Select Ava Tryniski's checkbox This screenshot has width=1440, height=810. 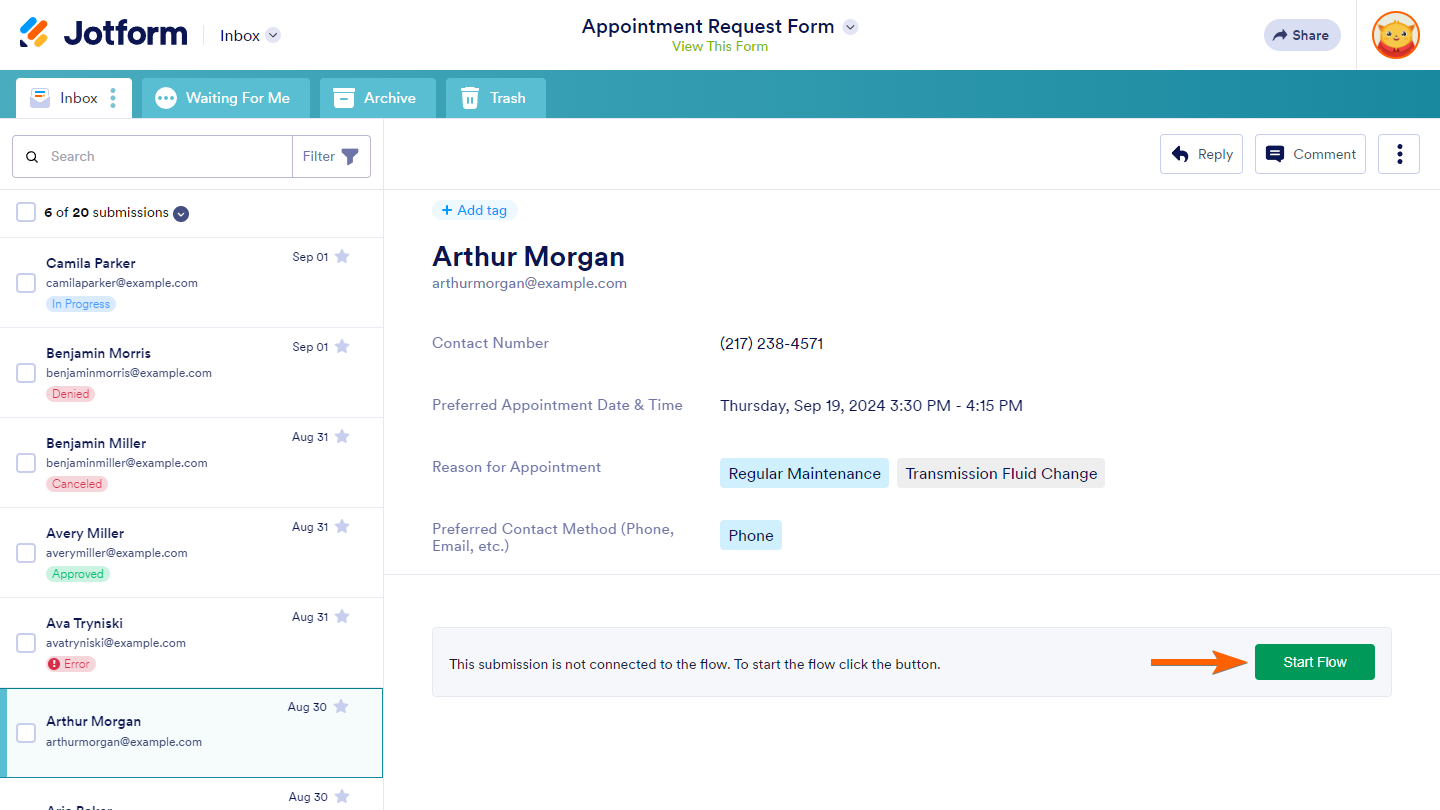point(26,643)
